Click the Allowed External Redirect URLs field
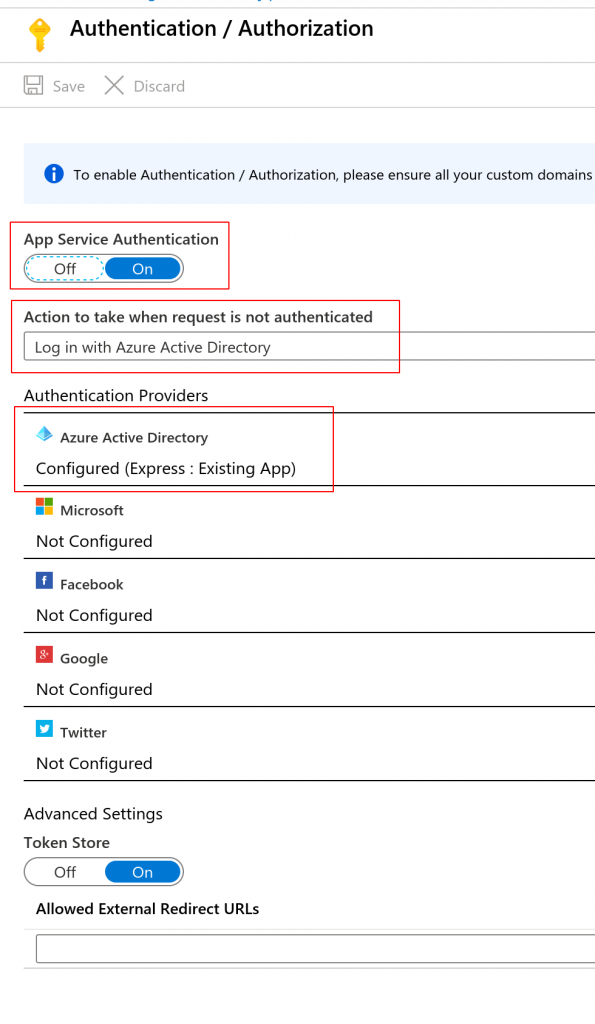Screen dimensions: 595x1024 tap(315, 948)
